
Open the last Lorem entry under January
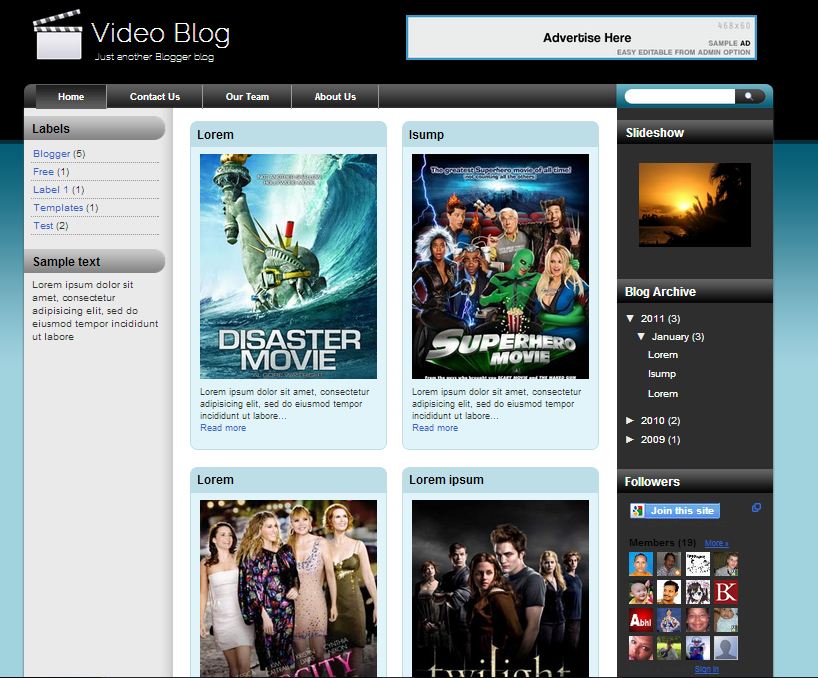coord(663,394)
